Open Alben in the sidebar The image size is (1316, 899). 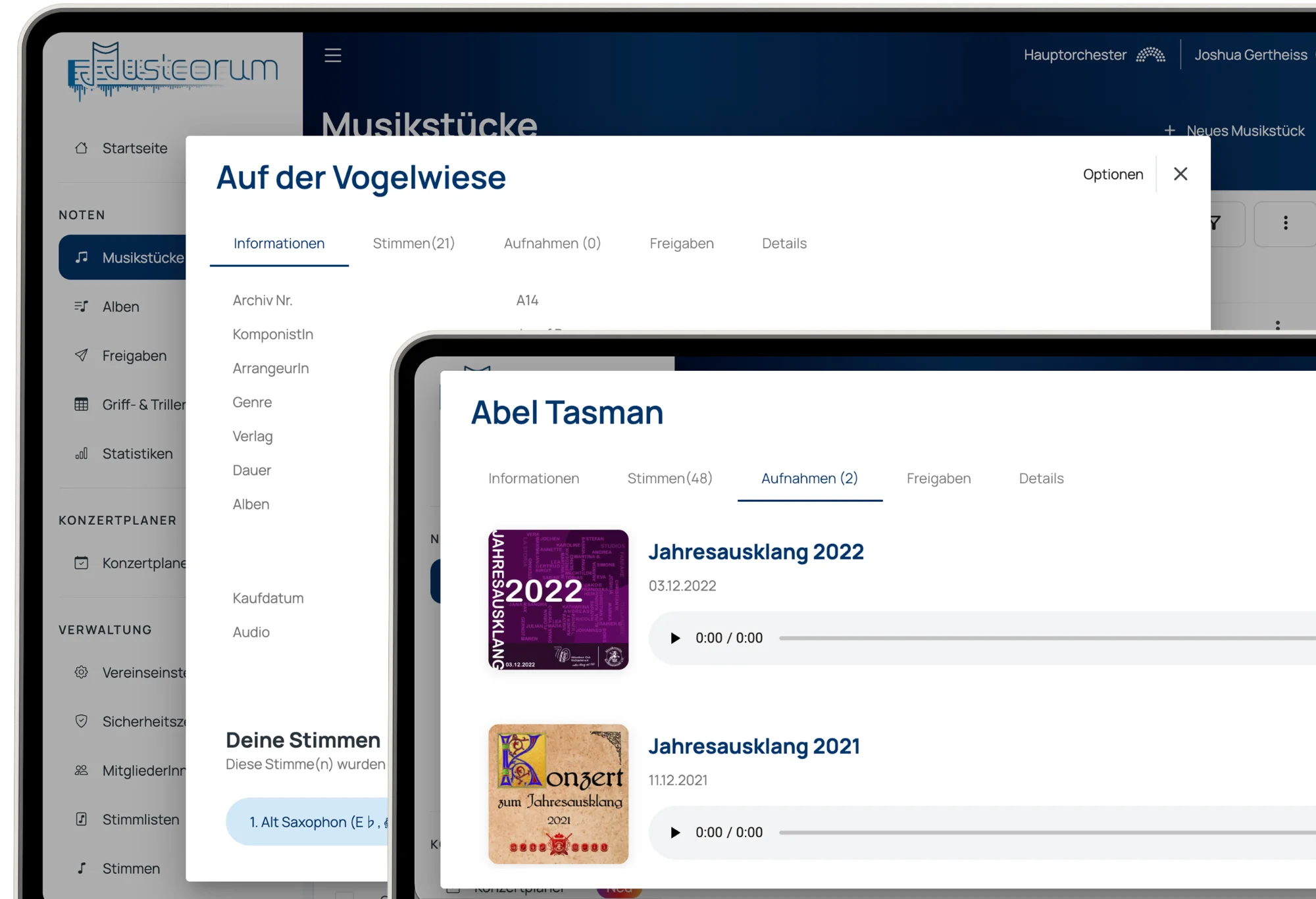[x=120, y=306]
